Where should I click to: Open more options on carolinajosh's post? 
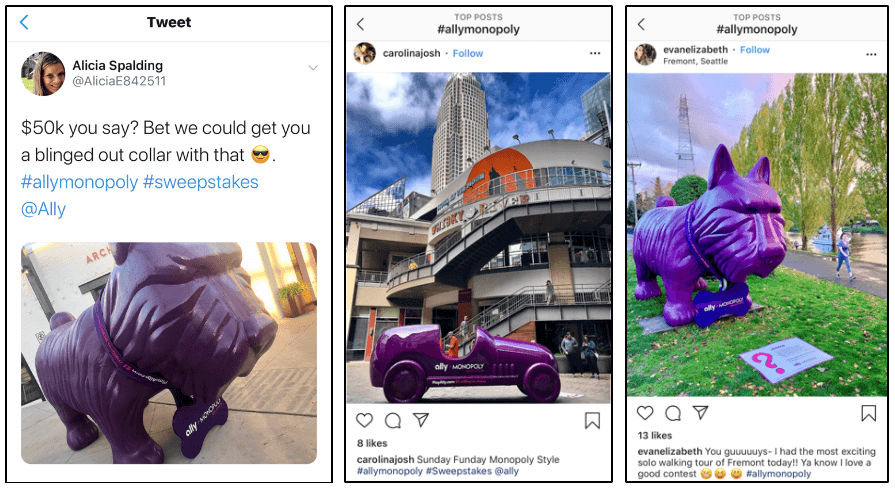pyautogui.click(x=595, y=53)
